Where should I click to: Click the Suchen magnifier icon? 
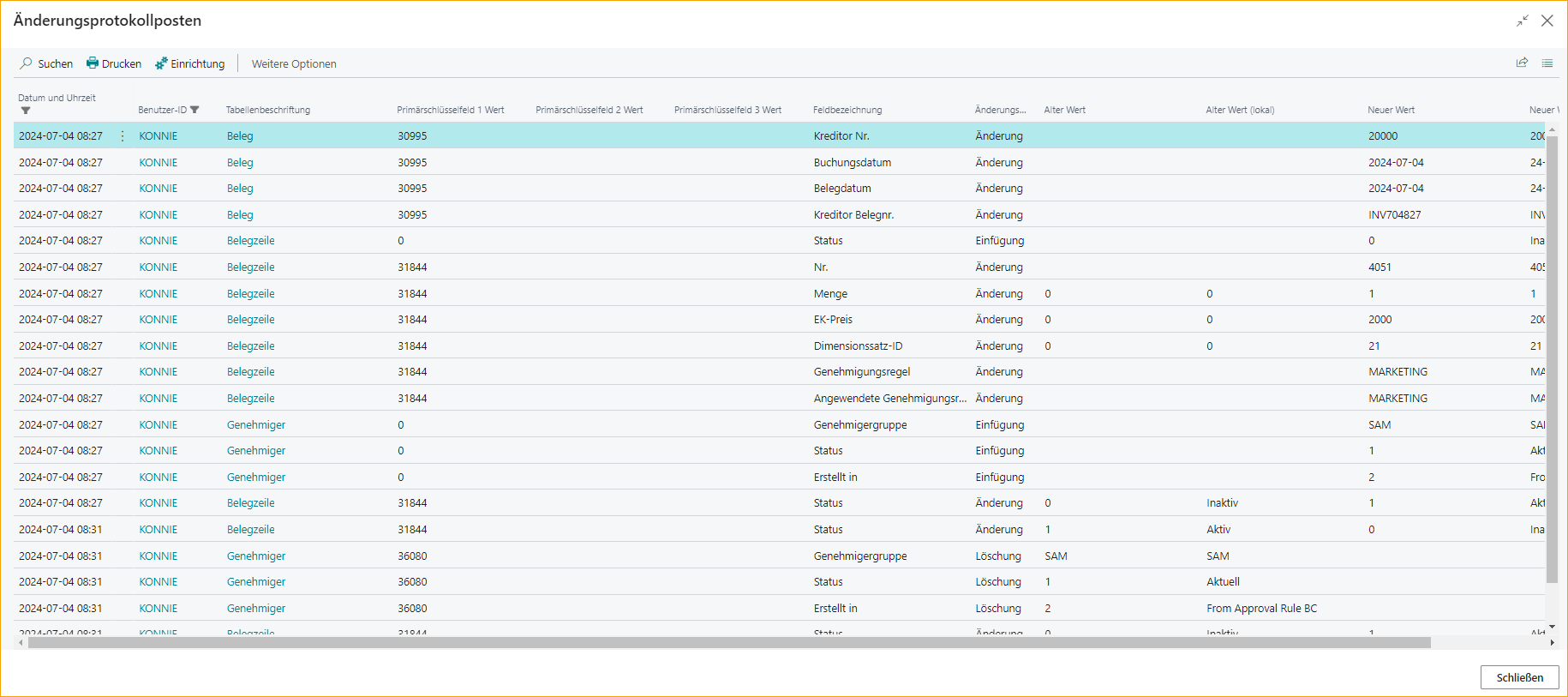tap(26, 63)
